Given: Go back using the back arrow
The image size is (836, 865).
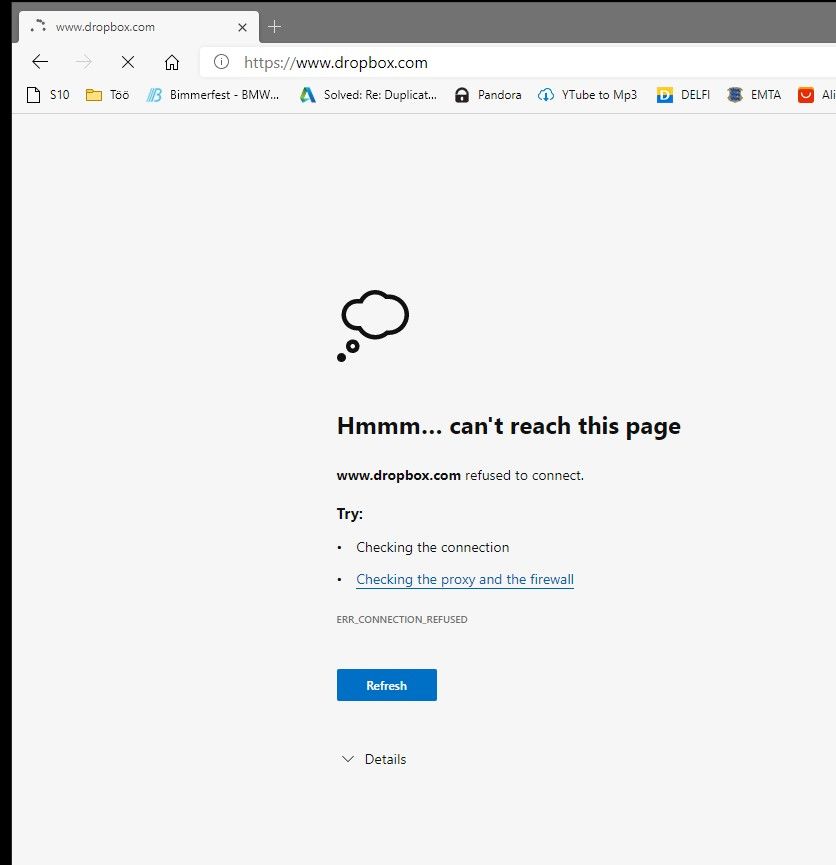Looking at the screenshot, I should point(40,62).
